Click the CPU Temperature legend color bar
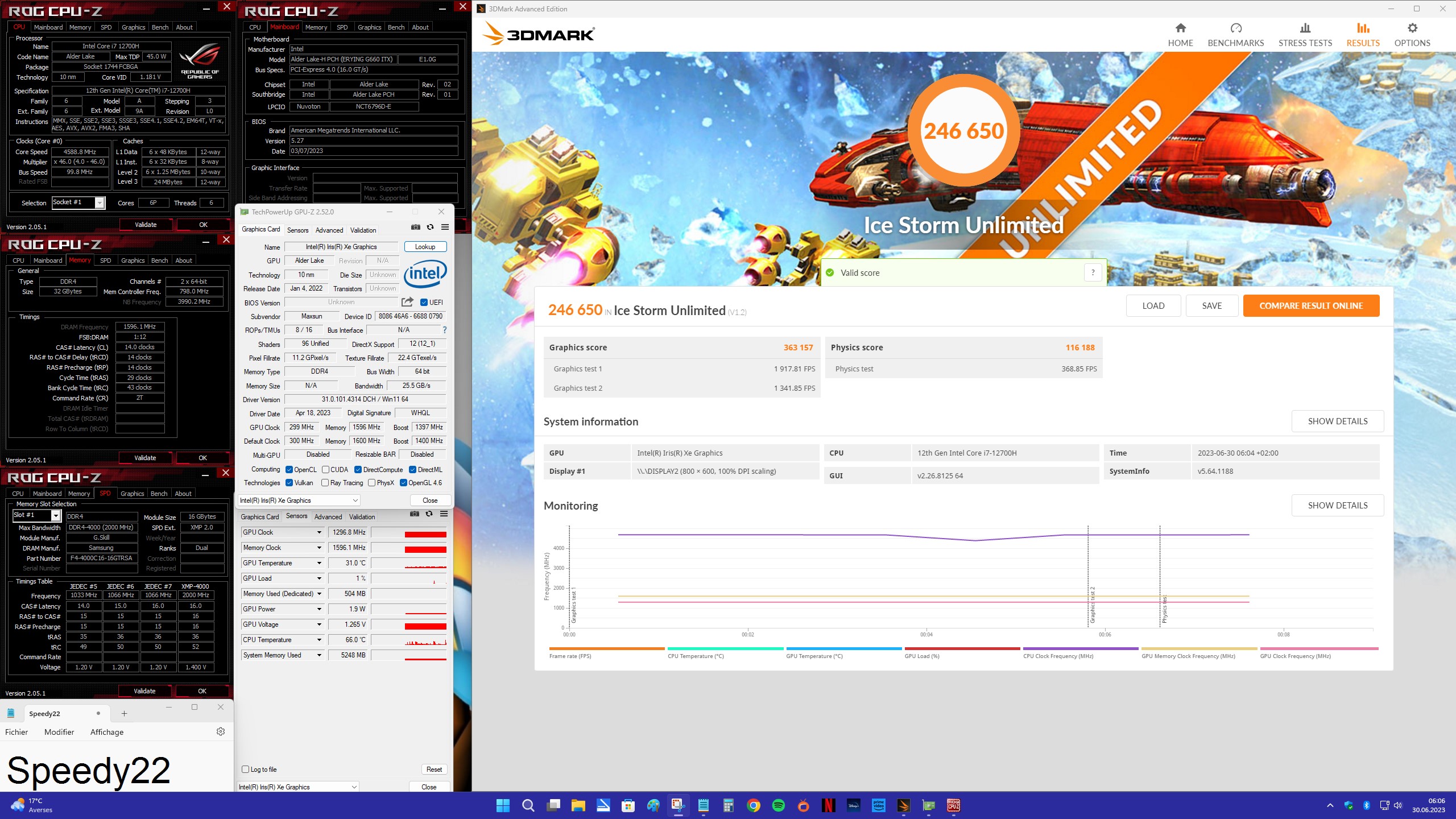The image size is (1456, 819). click(x=725, y=648)
